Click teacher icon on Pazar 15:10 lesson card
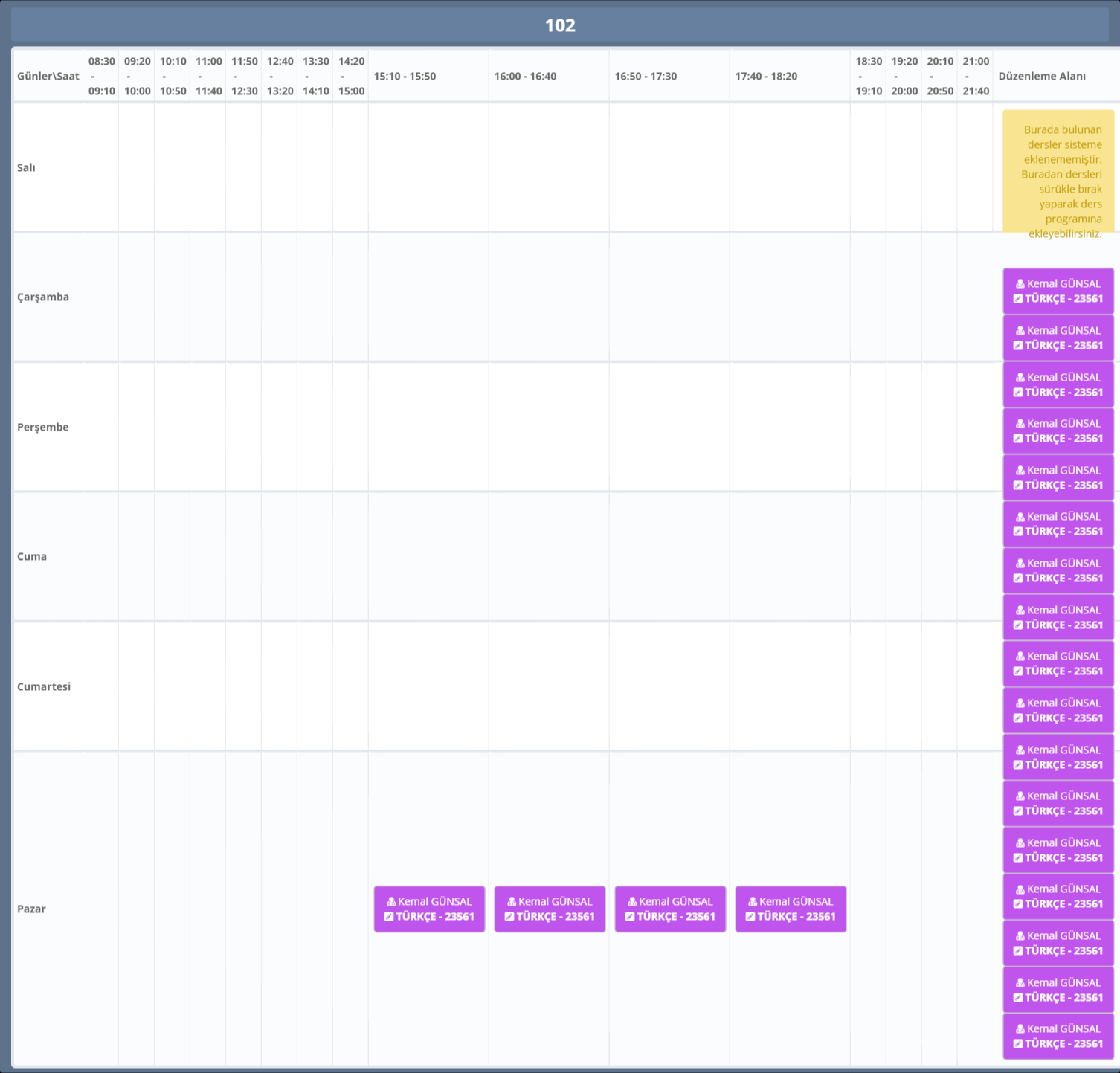 click(x=391, y=902)
